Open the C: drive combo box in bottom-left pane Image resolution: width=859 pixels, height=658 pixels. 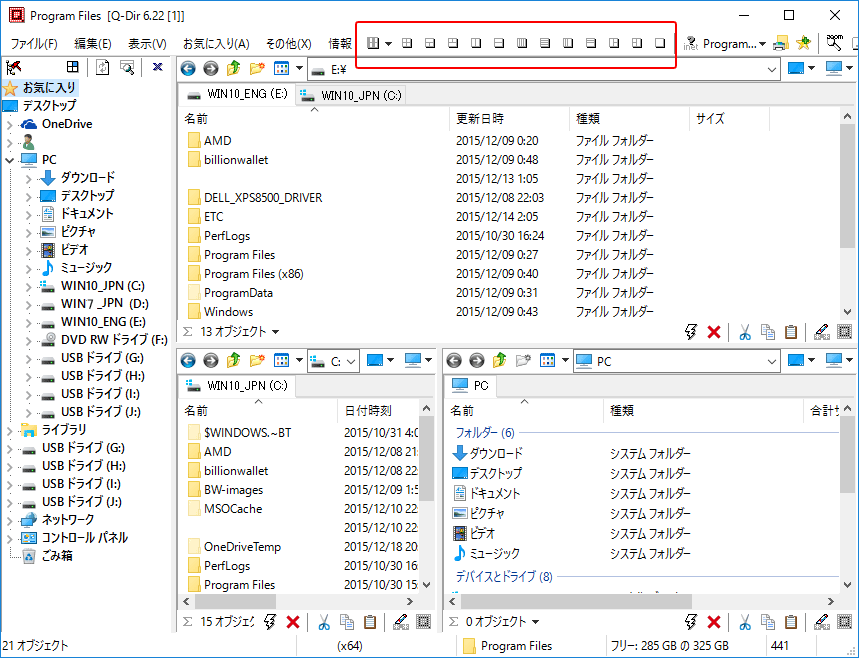(x=333, y=361)
